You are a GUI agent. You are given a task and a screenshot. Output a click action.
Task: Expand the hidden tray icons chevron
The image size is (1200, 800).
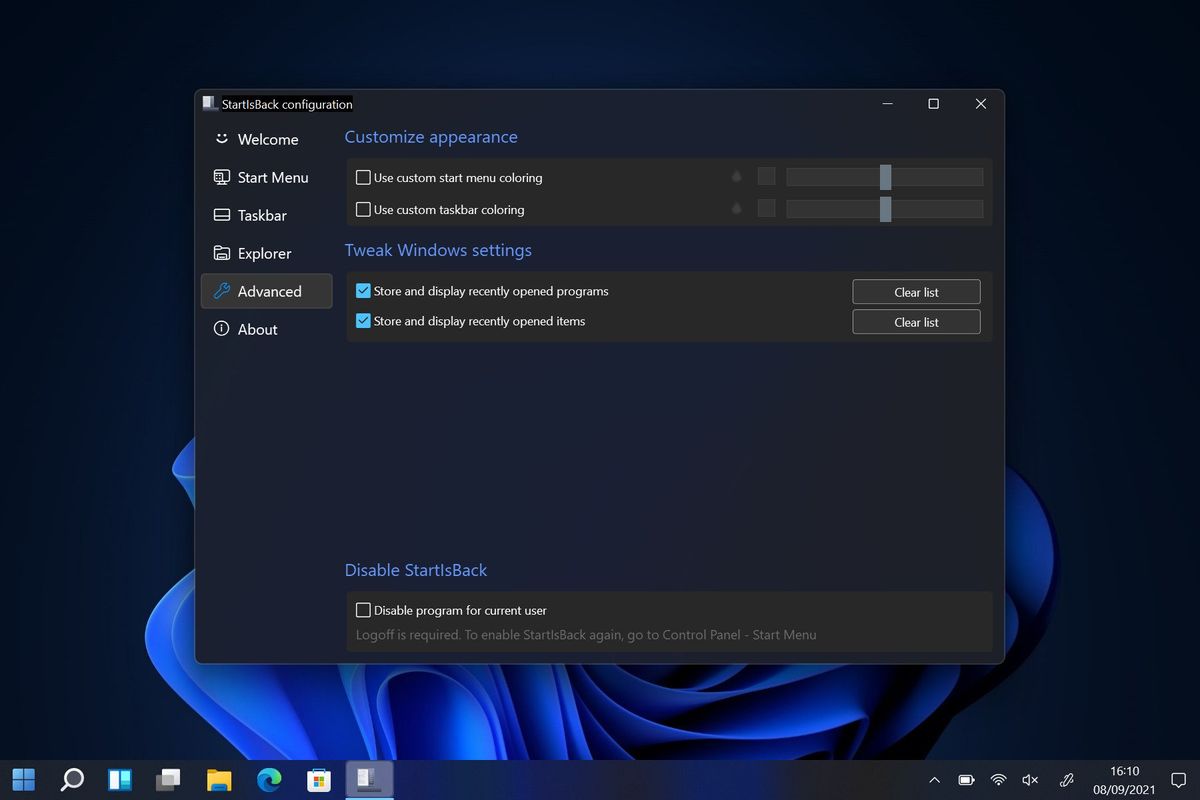pos(934,779)
